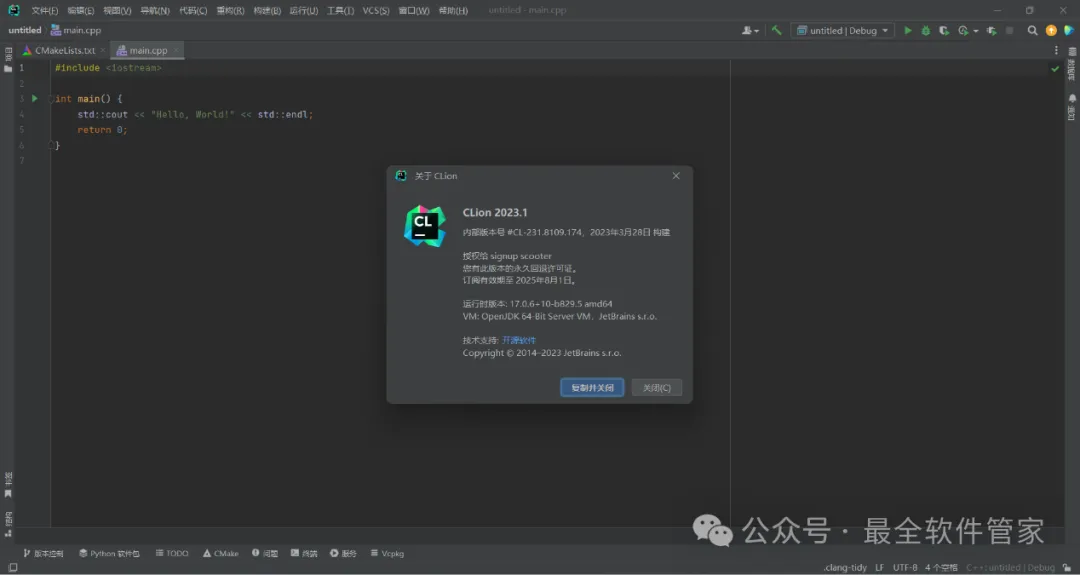Click the 复制并关闭 button in About dialog
The image size is (1080, 575).
[592, 388]
